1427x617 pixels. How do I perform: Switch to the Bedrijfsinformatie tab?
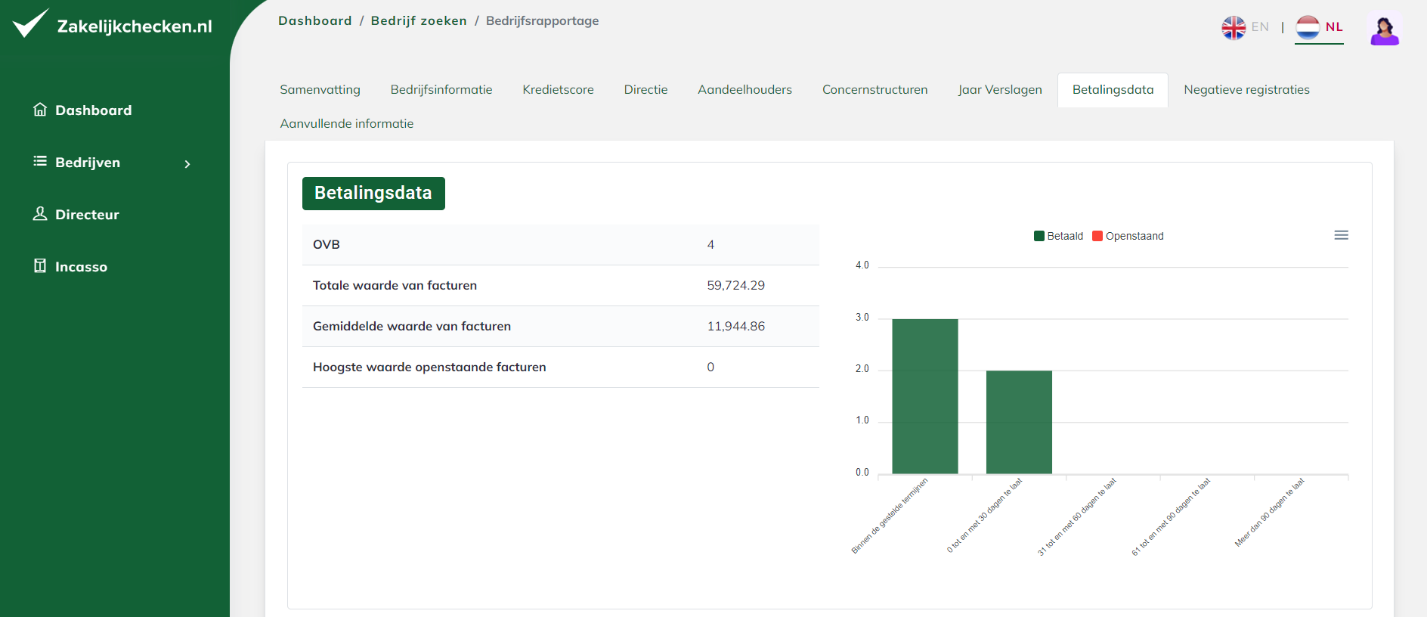pos(441,90)
